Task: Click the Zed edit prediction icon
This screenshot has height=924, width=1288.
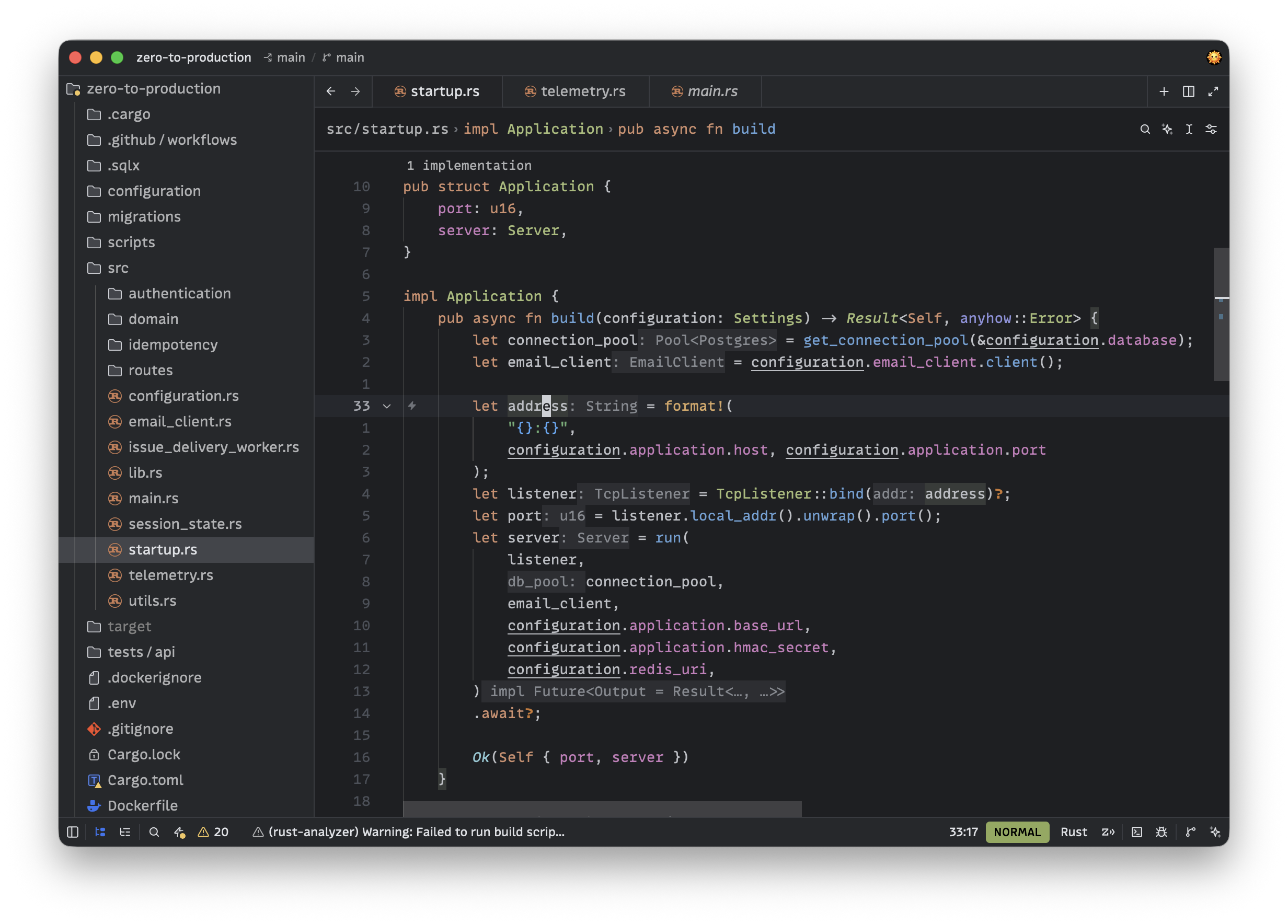Action: (1108, 832)
